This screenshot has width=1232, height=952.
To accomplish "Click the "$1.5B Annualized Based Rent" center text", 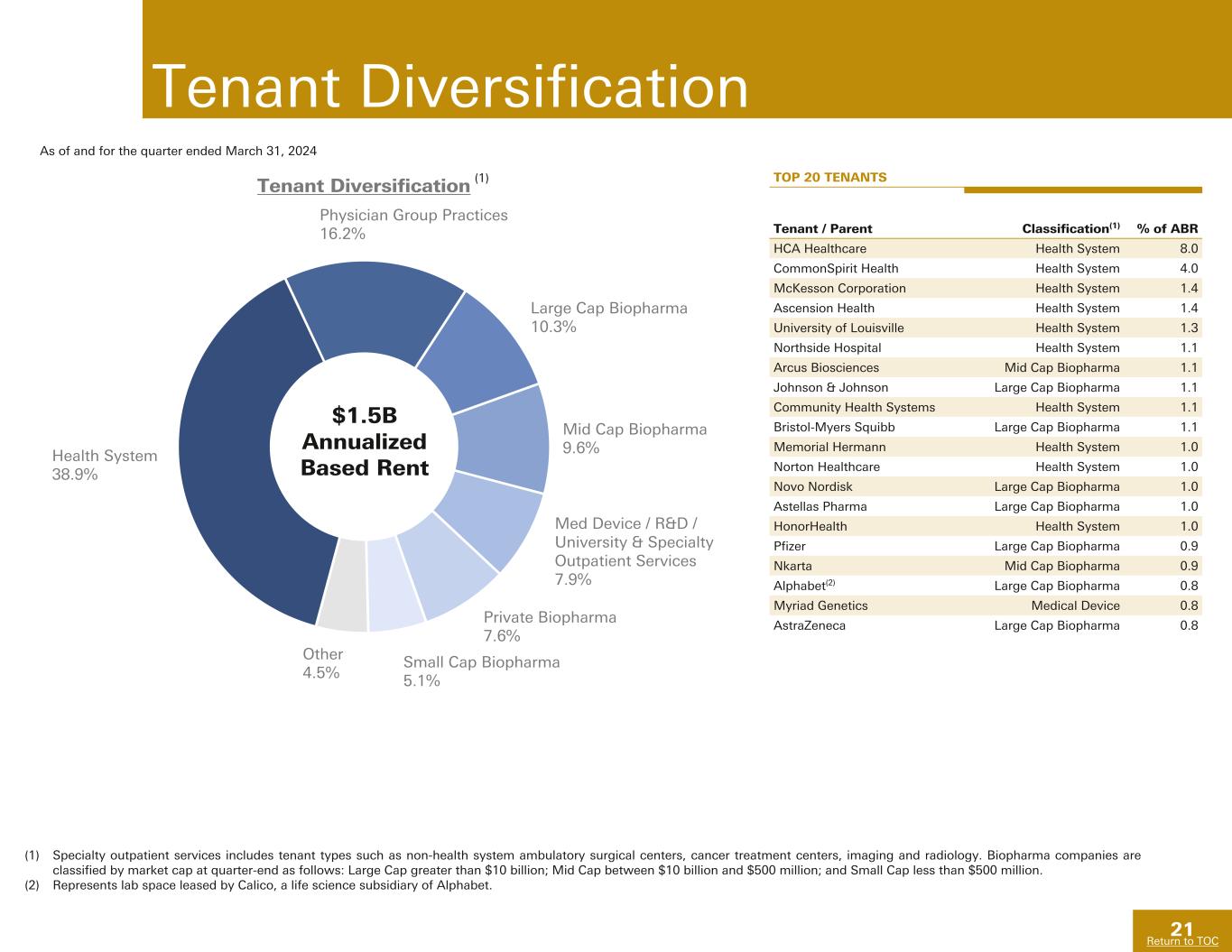I will click(365, 441).
